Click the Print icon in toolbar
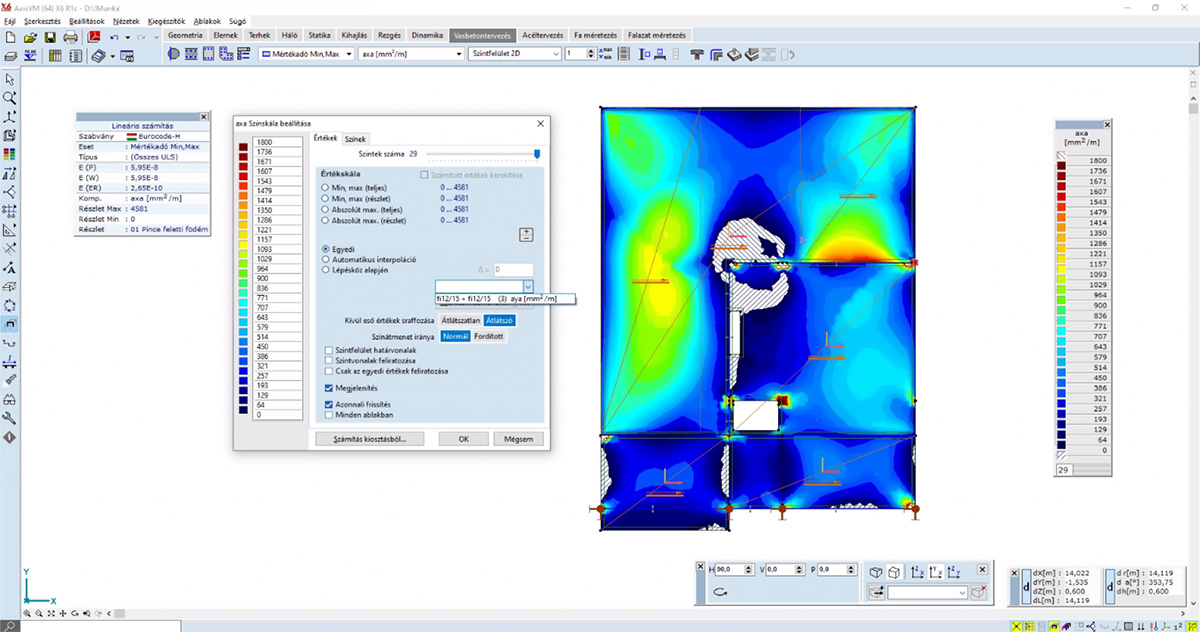This screenshot has width=1200, height=632. click(x=70, y=37)
